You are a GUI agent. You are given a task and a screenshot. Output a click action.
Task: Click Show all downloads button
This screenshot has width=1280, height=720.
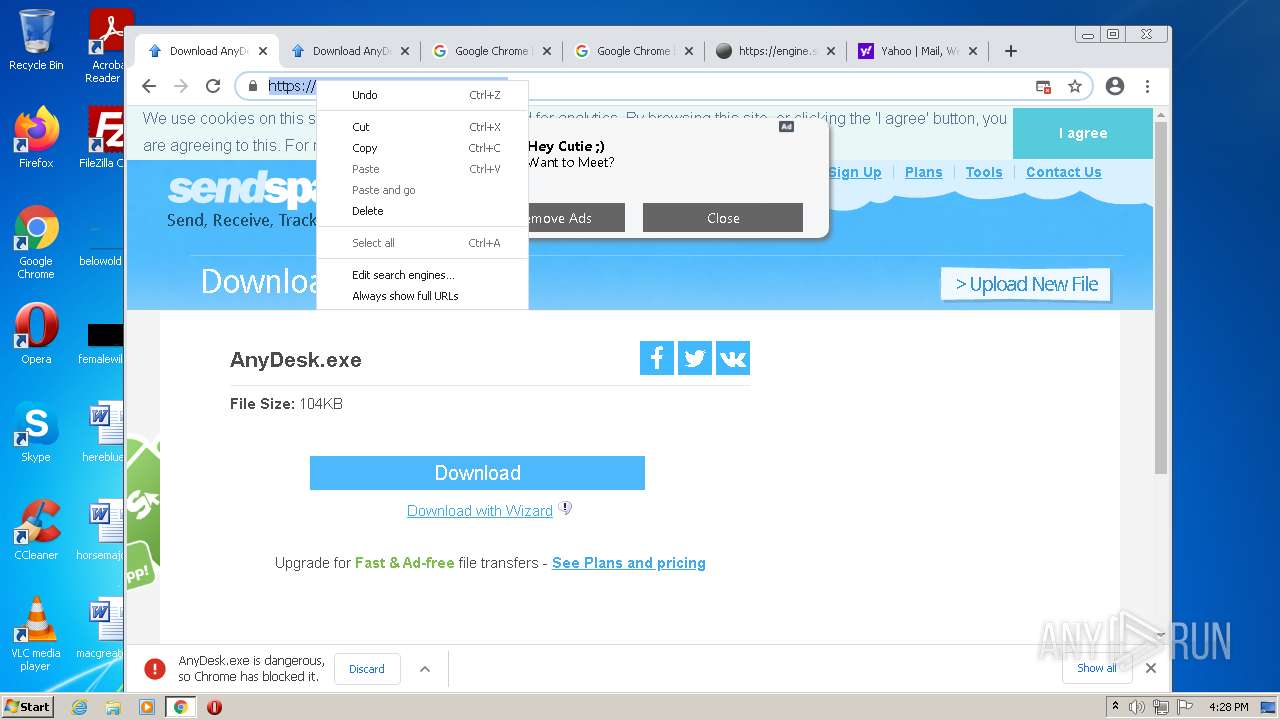(1097, 668)
